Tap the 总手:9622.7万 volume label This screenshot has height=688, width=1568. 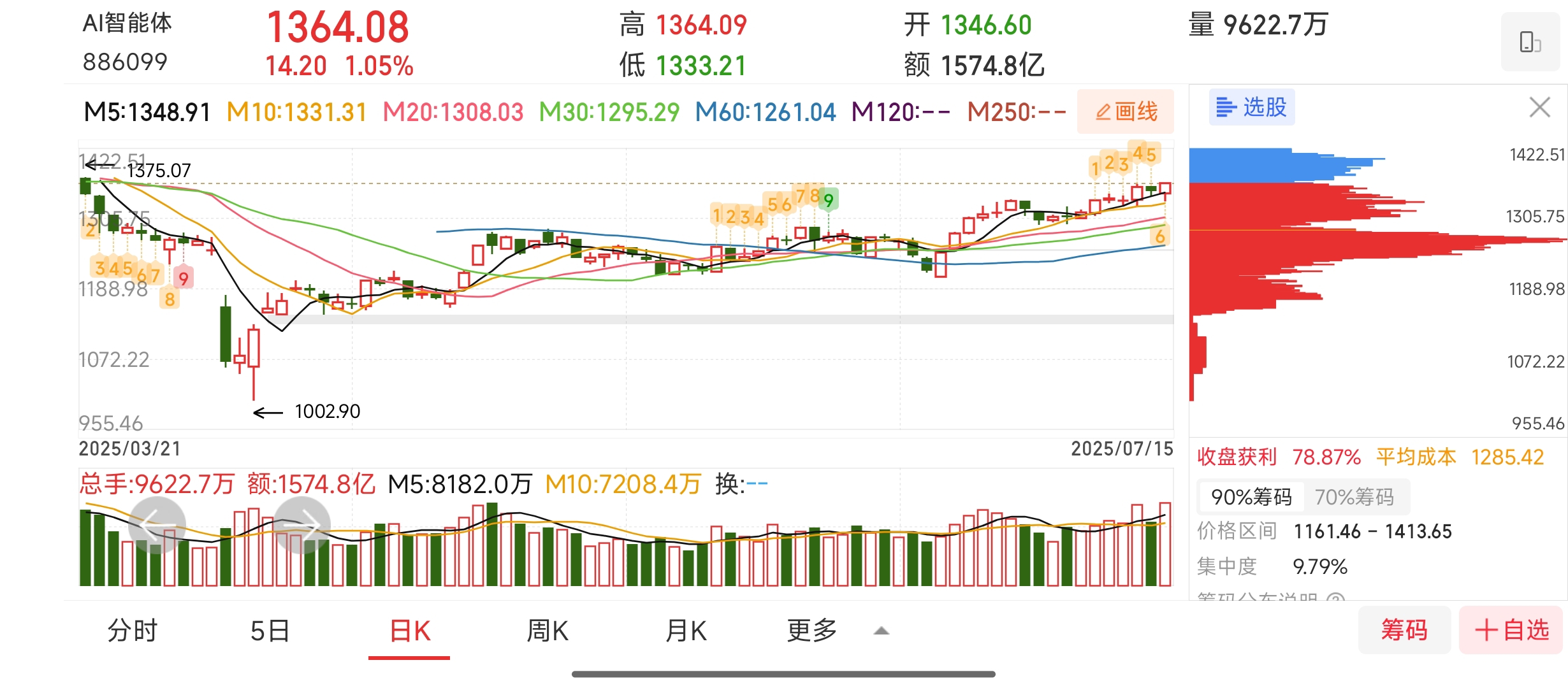point(157,484)
